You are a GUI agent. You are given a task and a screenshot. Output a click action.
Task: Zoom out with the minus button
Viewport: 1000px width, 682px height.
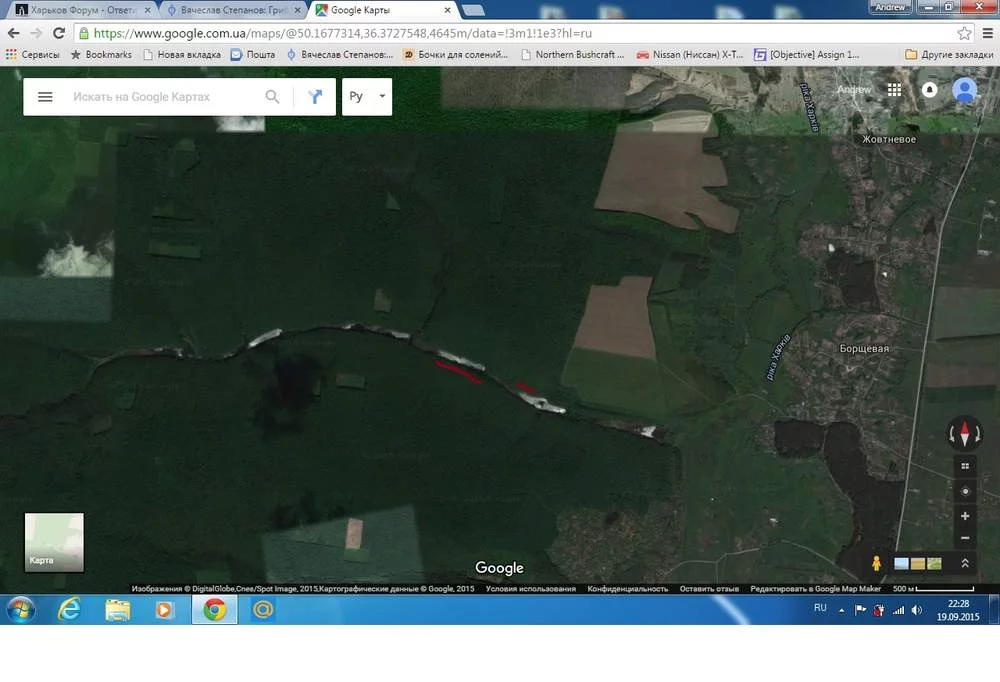point(965,538)
